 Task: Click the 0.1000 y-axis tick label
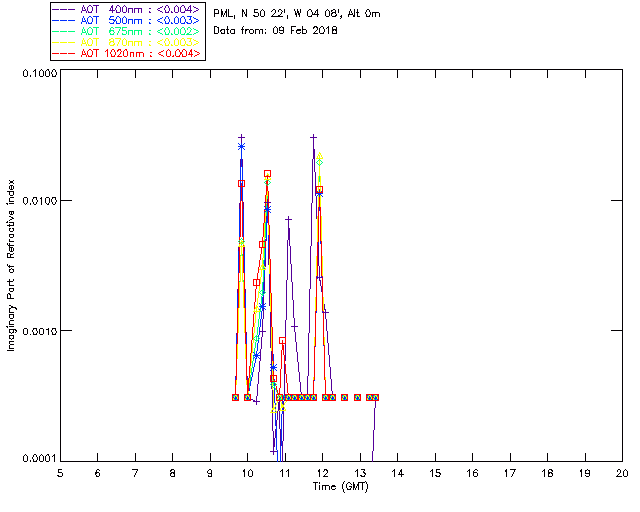39,73
